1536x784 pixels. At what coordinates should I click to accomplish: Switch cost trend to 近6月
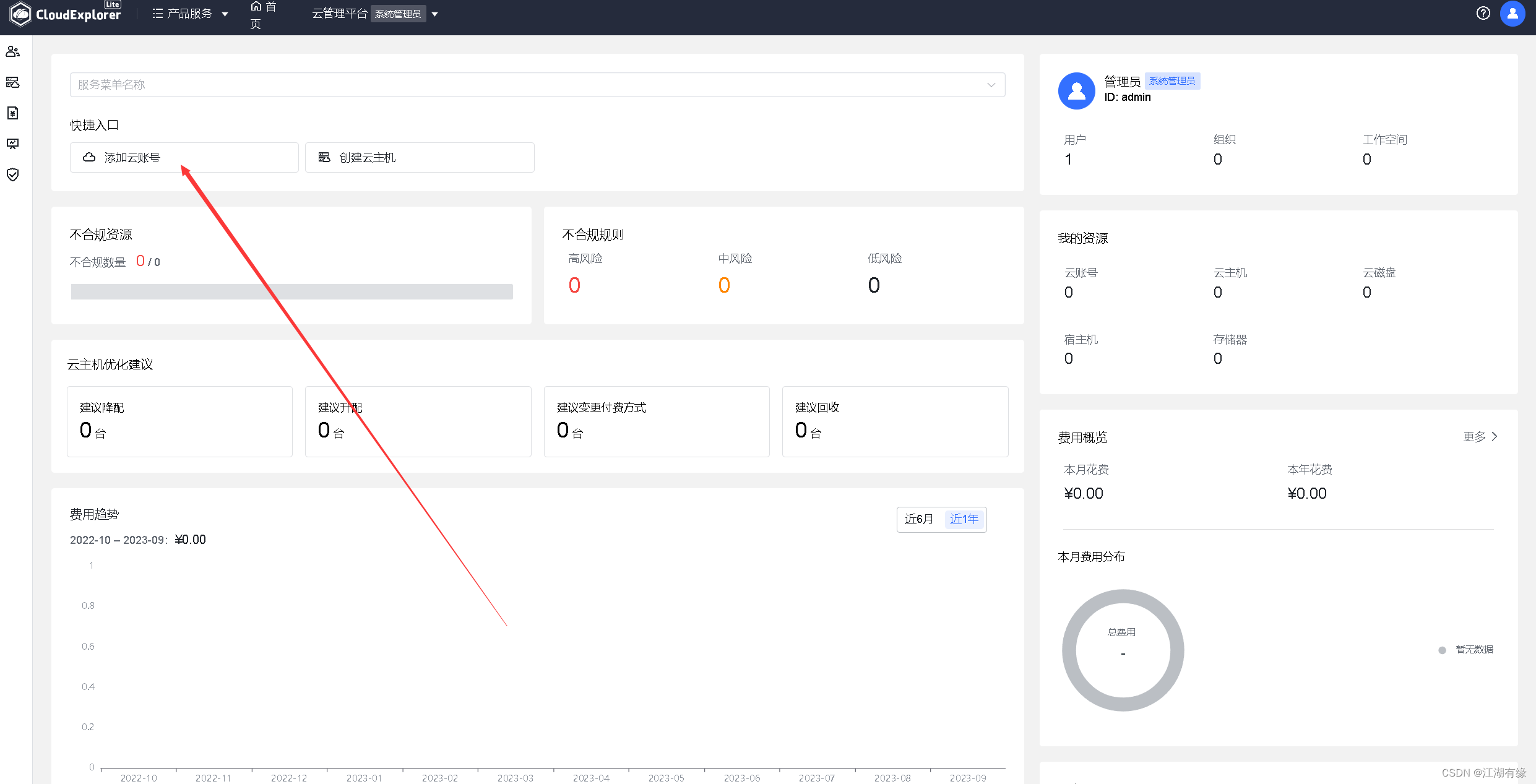pyautogui.click(x=918, y=519)
